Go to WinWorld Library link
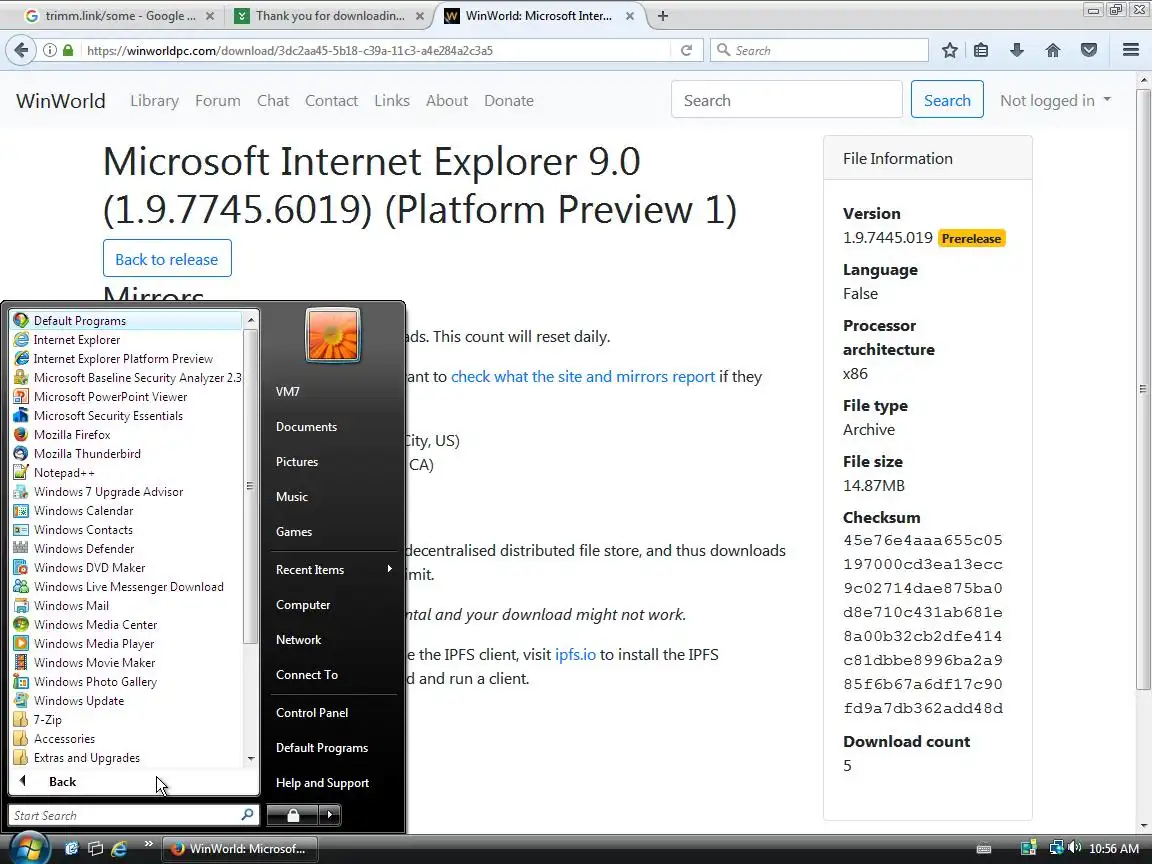The image size is (1152, 864). (x=154, y=101)
